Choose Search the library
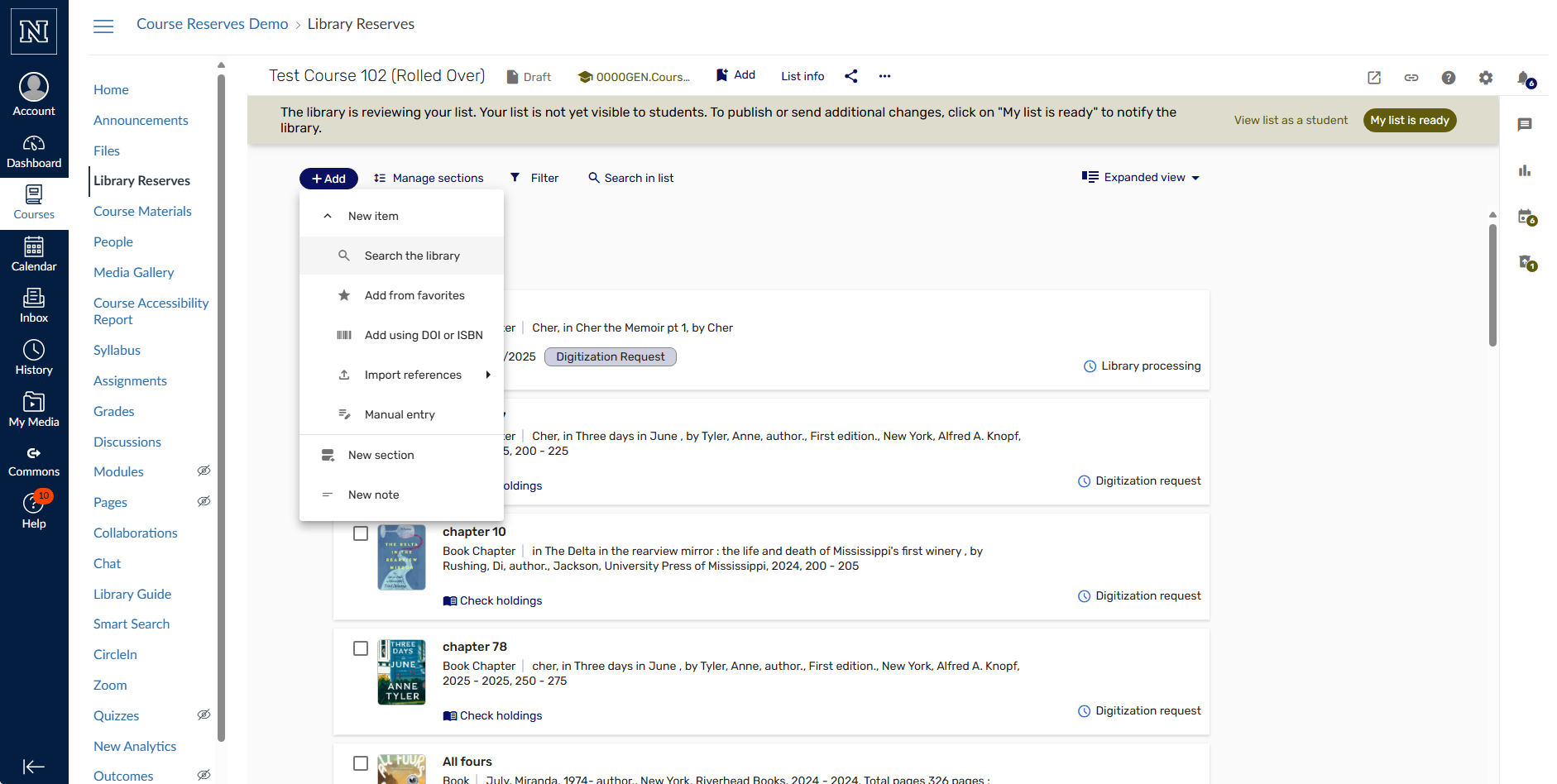Screen dimensions: 1557x784 (x=401, y=256)
